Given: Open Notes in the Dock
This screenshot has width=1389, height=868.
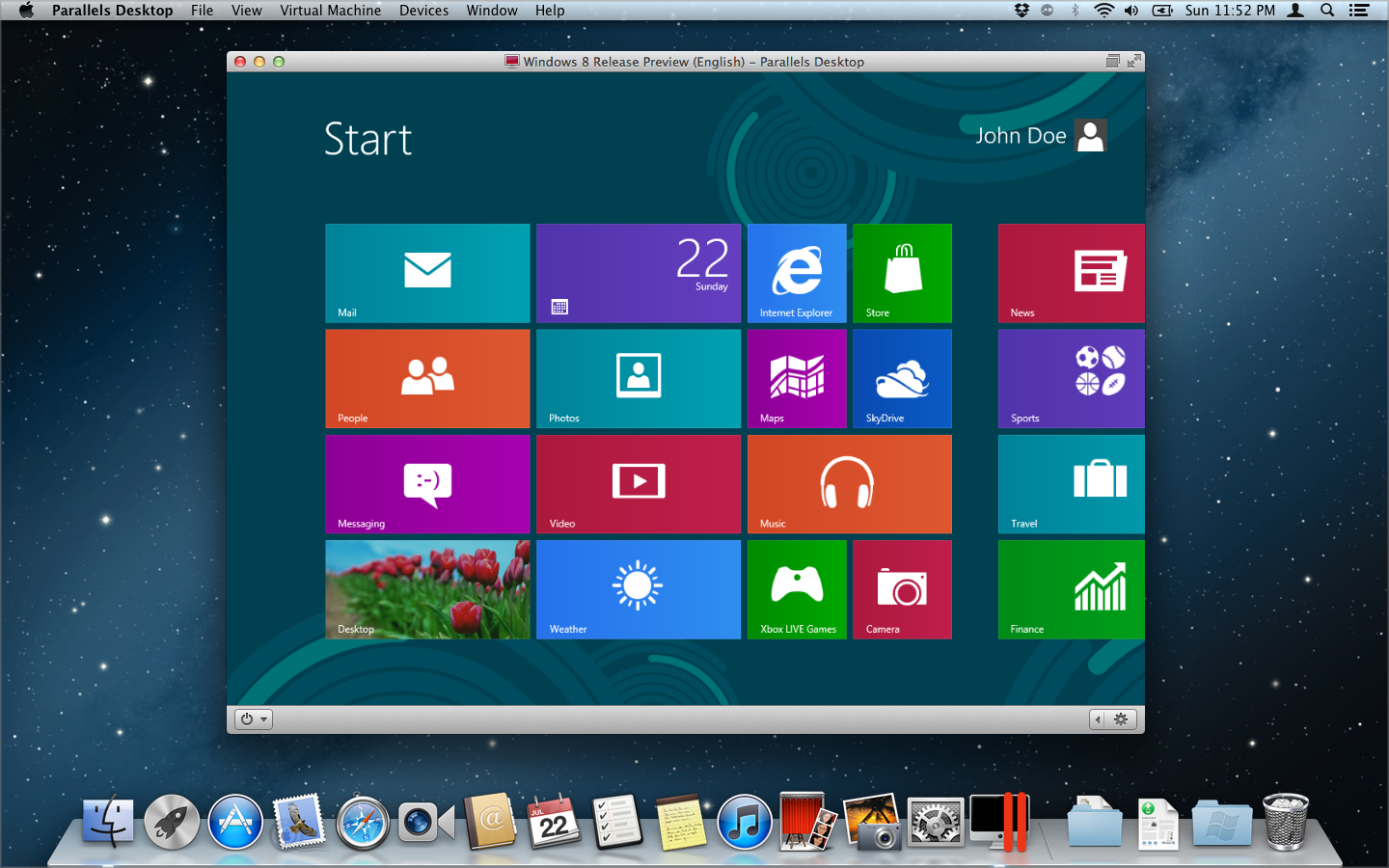Looking at the screenshot, I should [x=681, y=823].
